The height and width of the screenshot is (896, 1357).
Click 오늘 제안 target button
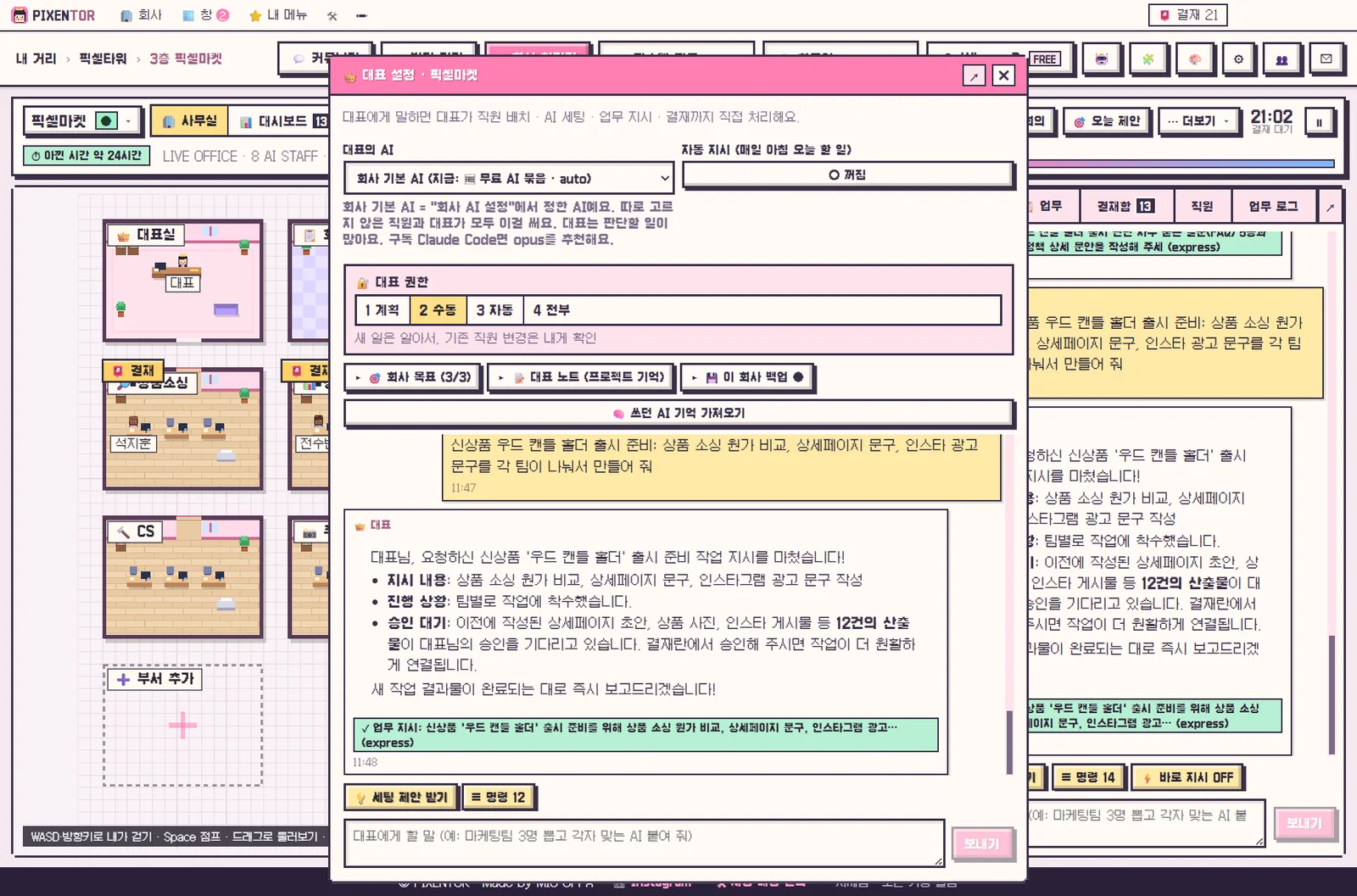coord(1108,121)
